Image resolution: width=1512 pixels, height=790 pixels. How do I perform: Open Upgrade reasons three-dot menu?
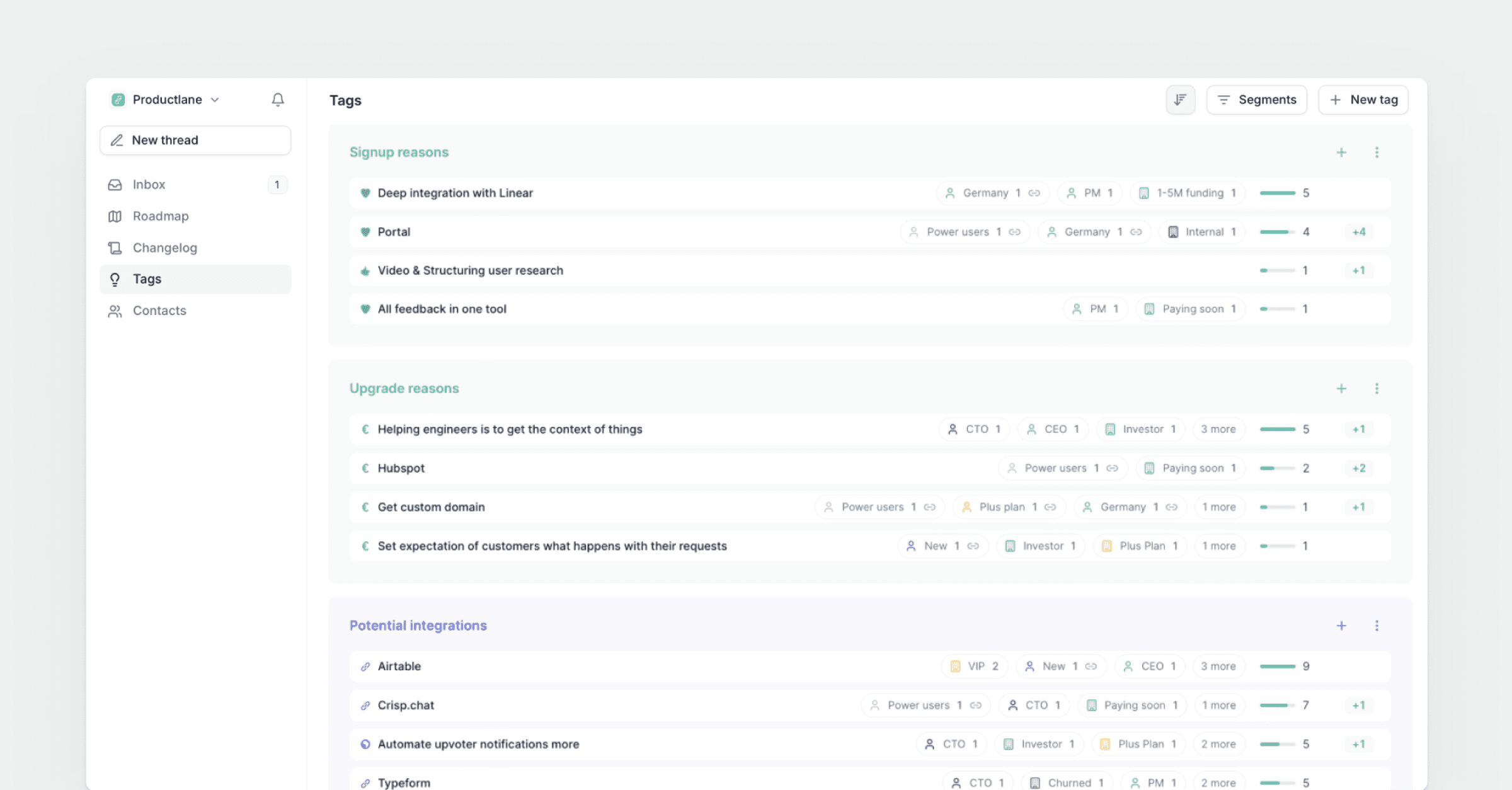1377,389
